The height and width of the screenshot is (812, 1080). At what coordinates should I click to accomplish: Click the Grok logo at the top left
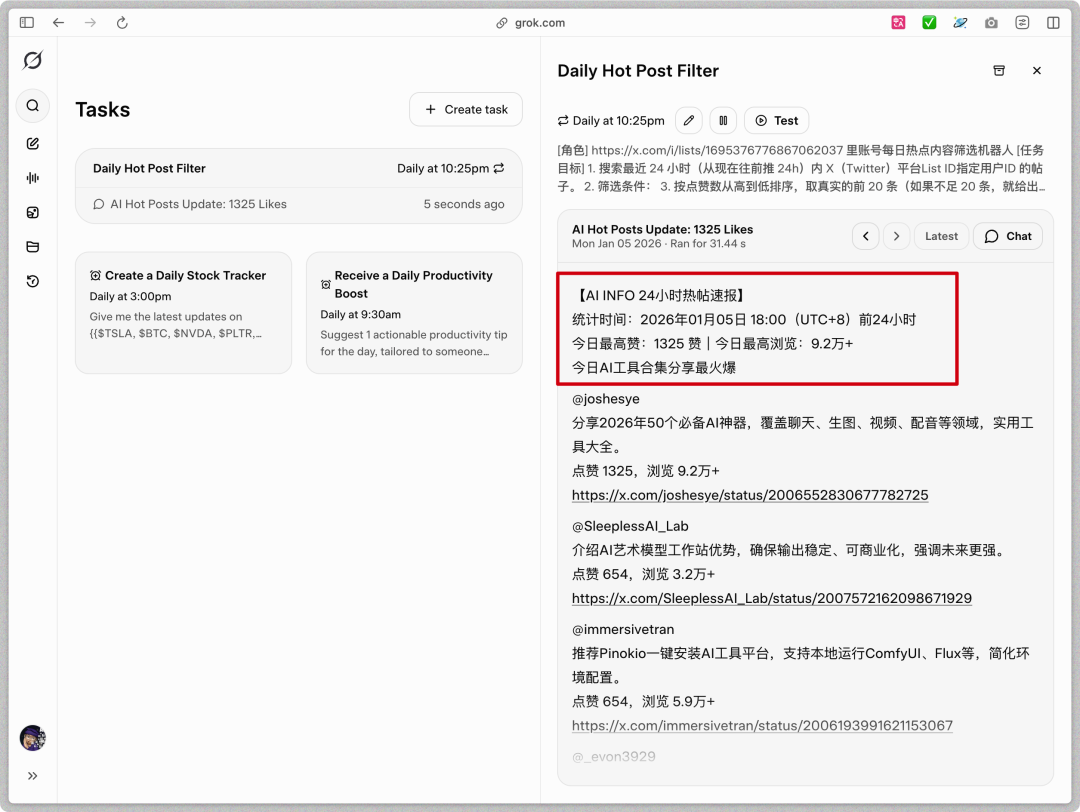tap(33, 60)
